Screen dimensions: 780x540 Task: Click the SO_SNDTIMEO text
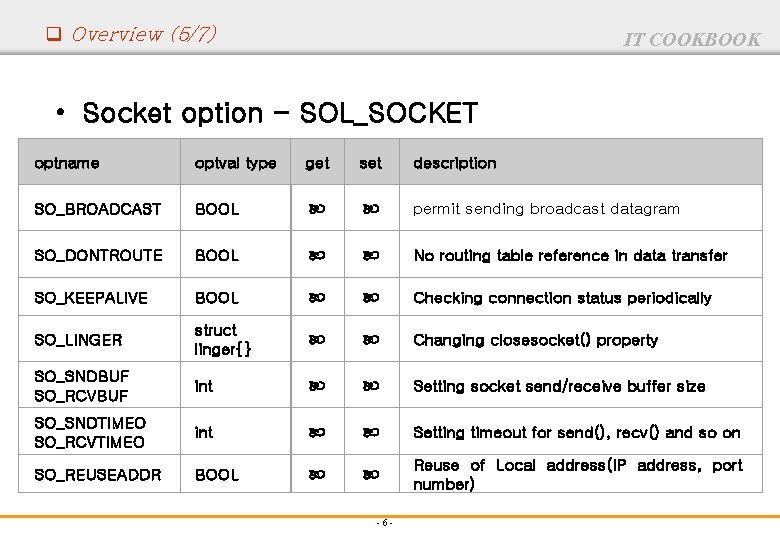pyautogui.click(x=90, y=423)
